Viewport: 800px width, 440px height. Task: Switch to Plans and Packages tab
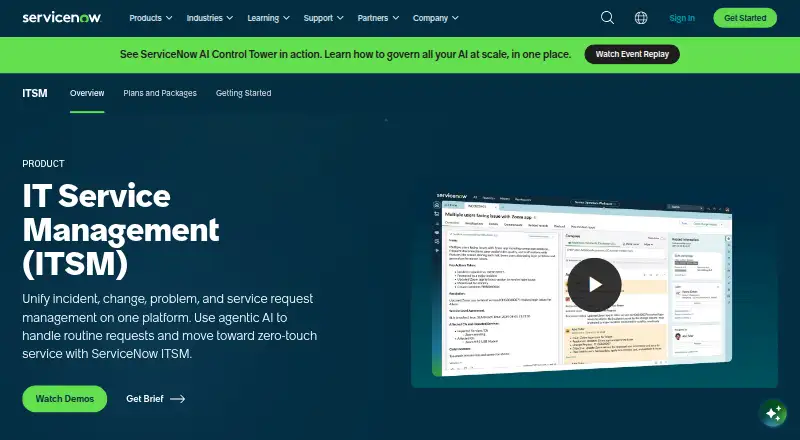pyautogui.click(x=160, y=93)
